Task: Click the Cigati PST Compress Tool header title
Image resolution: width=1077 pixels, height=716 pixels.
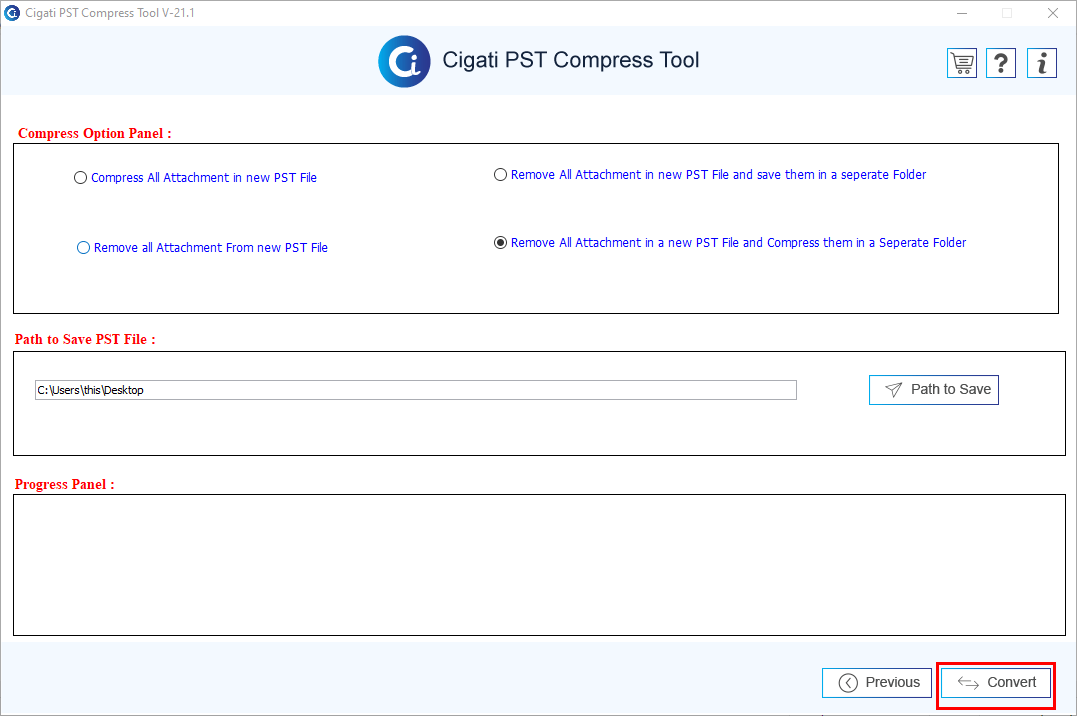Action: coord(571,60)
